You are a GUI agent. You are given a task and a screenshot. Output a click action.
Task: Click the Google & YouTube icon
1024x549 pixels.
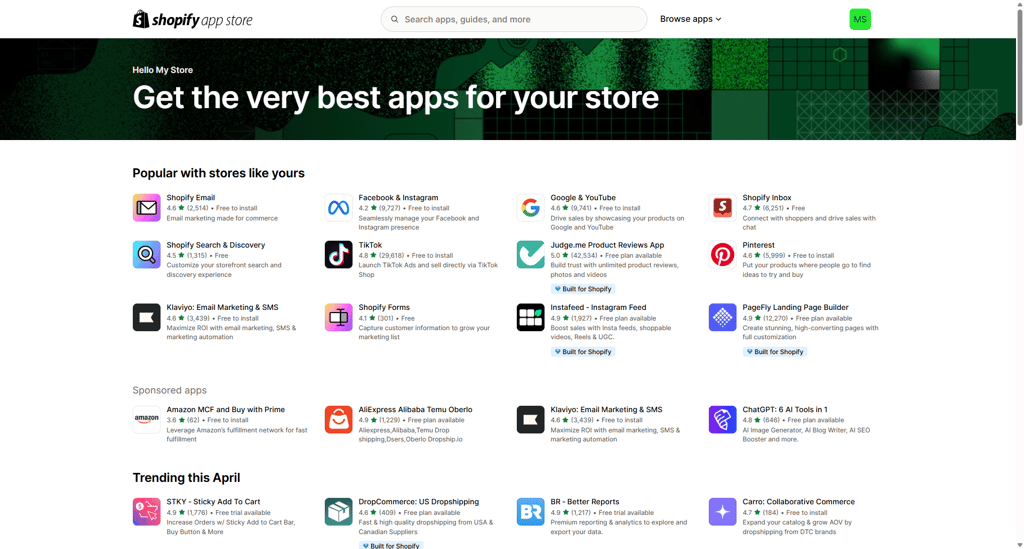[530, 208]
